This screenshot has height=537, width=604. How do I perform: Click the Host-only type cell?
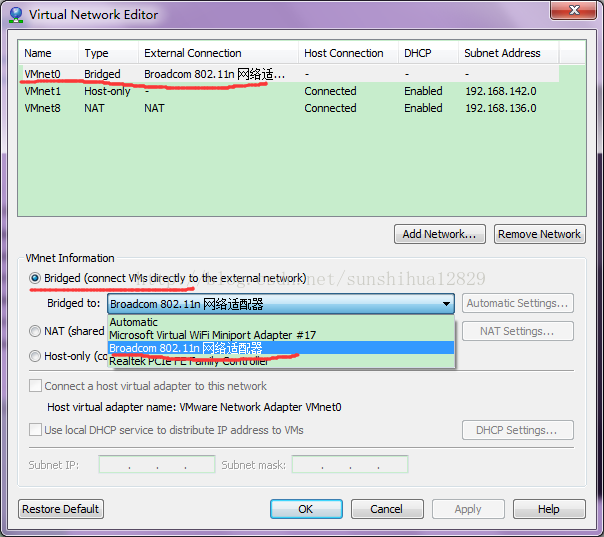point(107,92)
